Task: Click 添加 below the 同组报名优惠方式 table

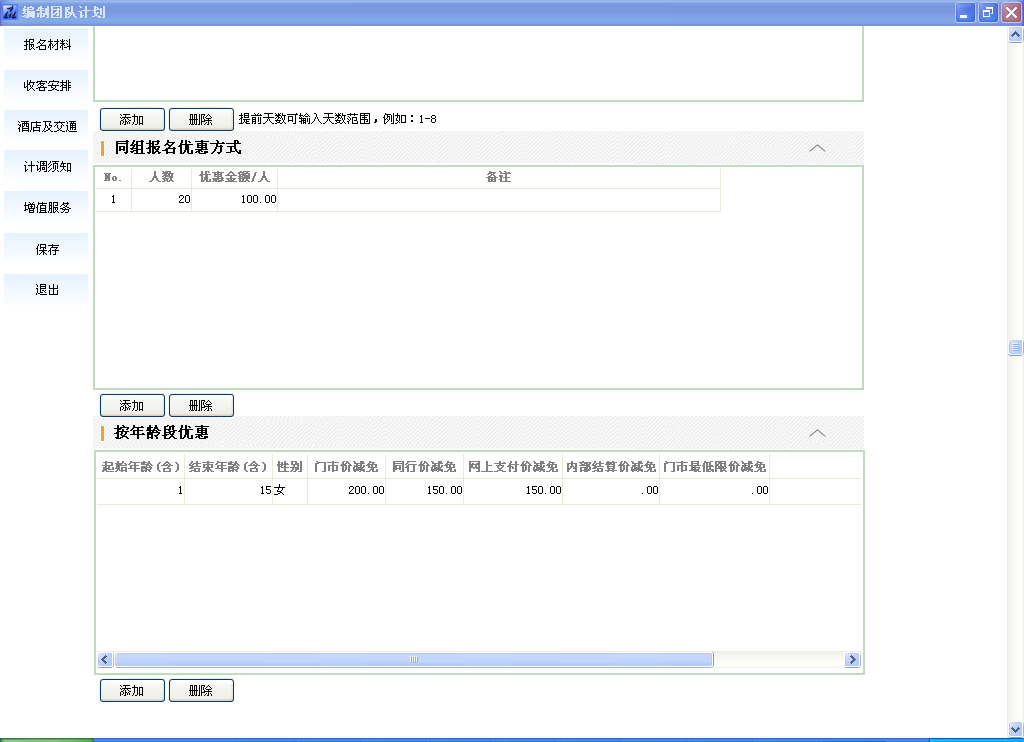Action: [132, 405]
